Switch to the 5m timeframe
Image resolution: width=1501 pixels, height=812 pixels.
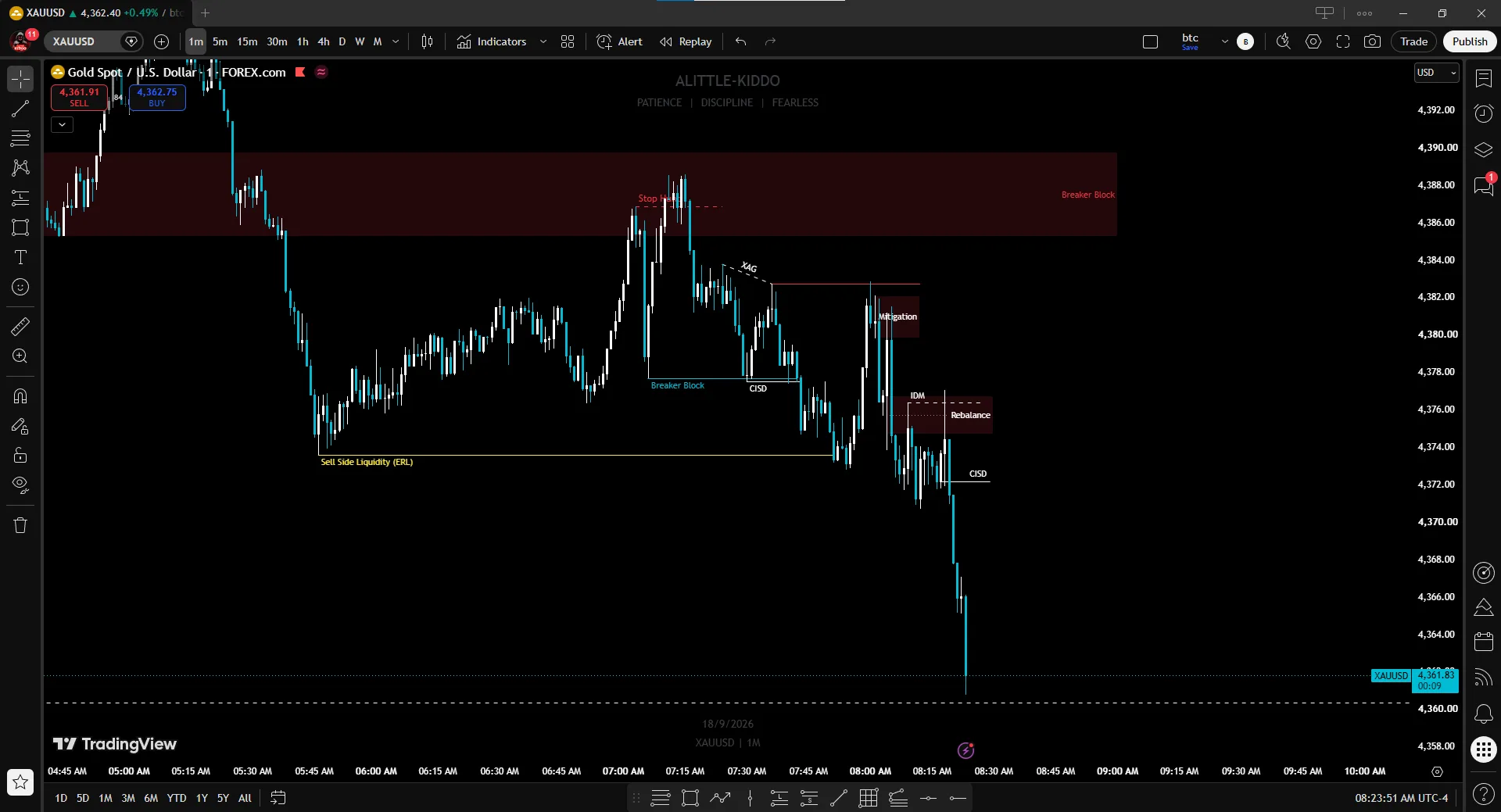pos(220,41)
